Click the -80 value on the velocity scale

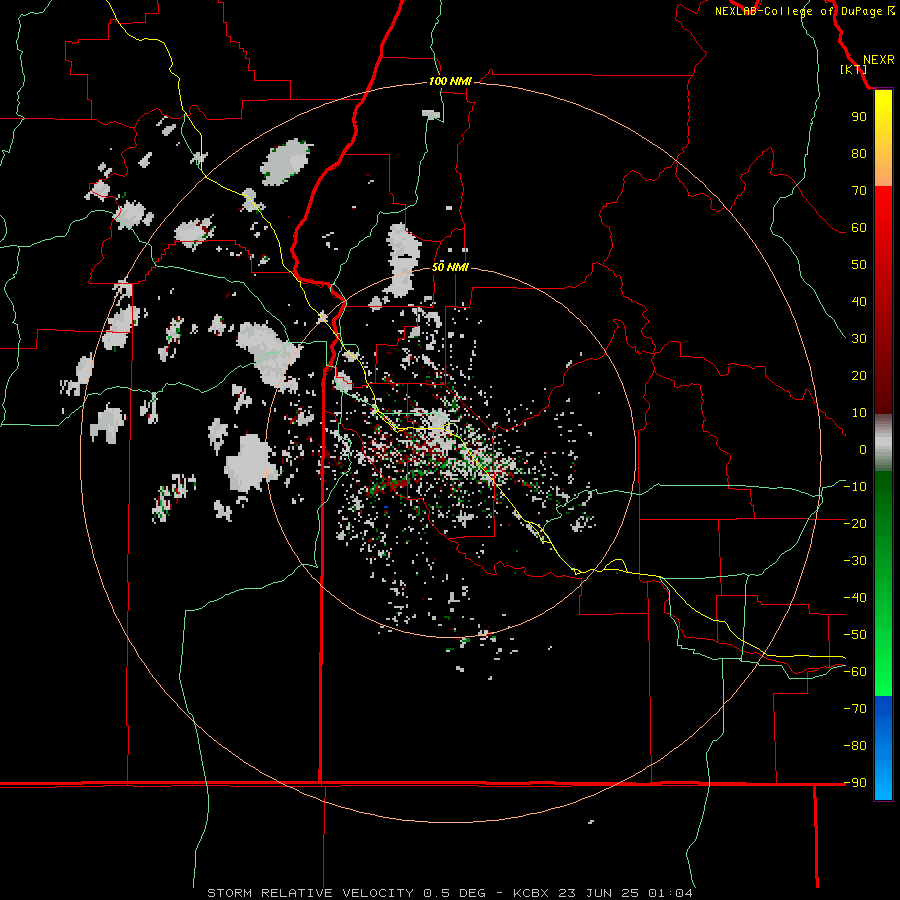855,746
